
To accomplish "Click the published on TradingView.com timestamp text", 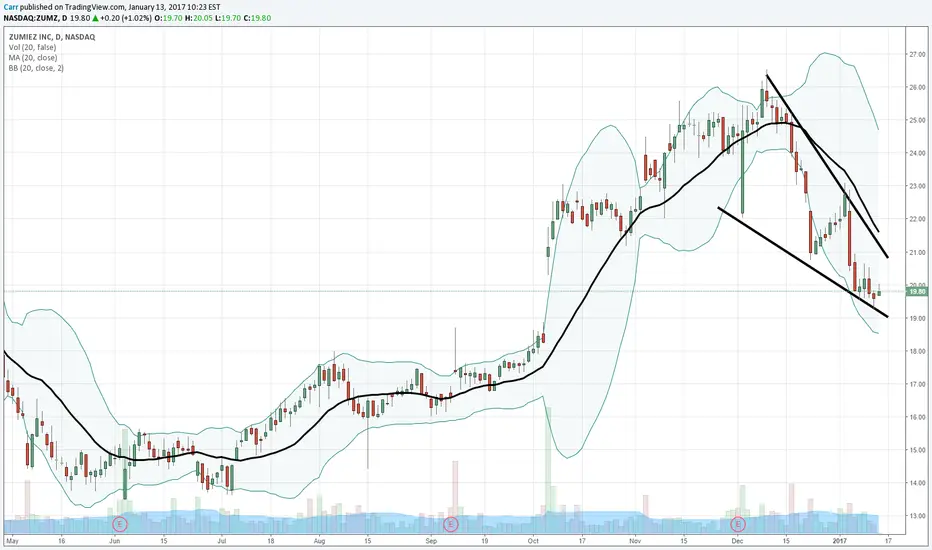I will [119, 7].
